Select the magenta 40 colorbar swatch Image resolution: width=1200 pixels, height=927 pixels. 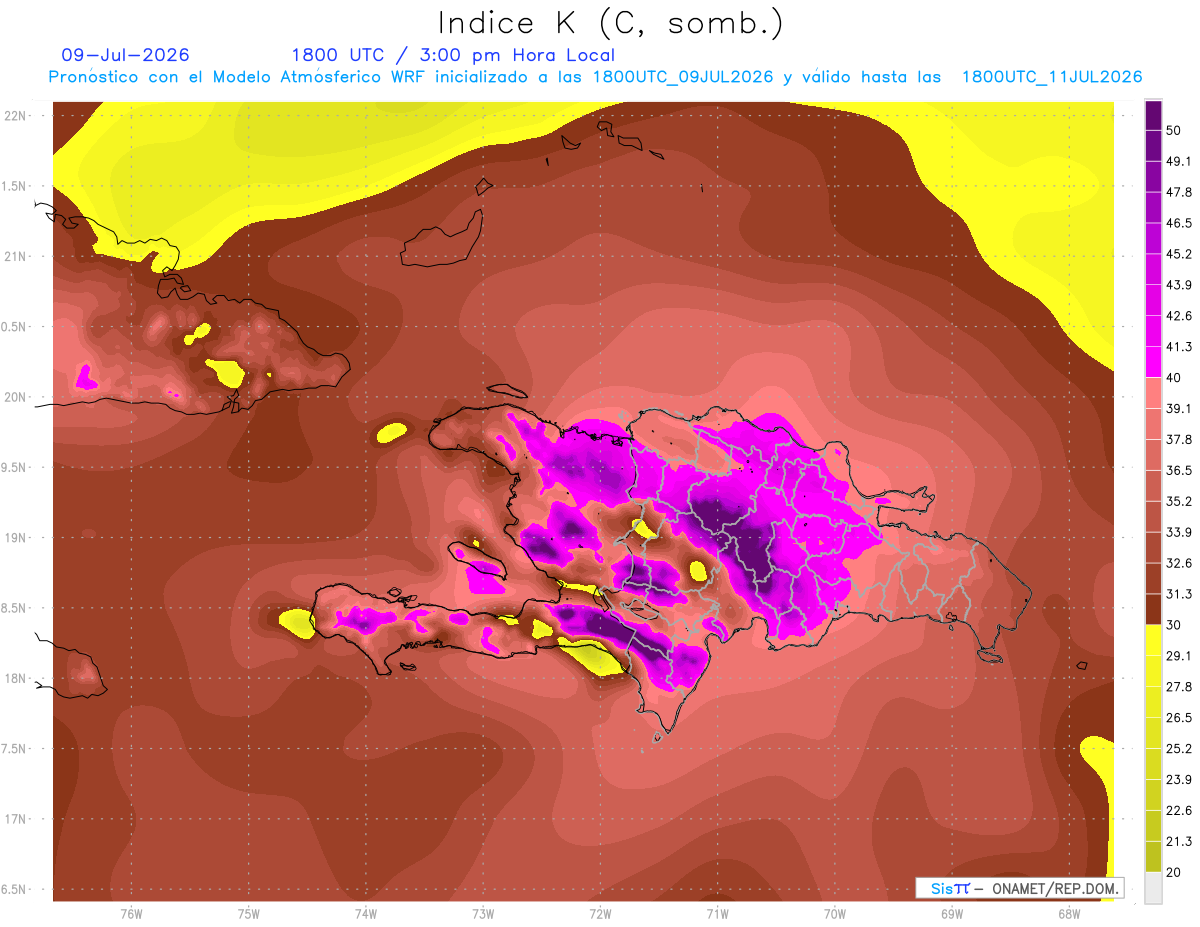[x=1153, y=362]
